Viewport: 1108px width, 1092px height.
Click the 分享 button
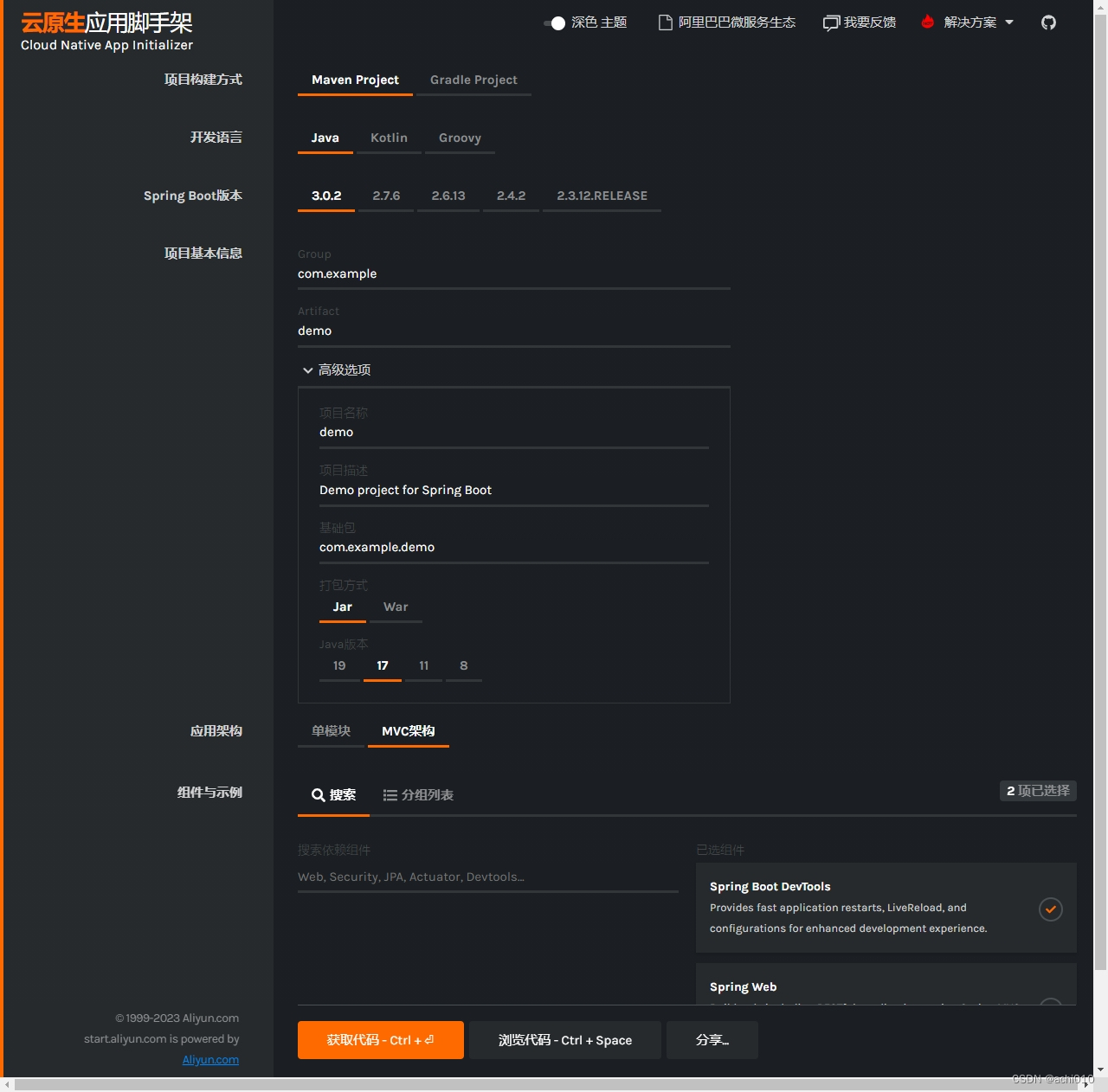click(712, 1040)
